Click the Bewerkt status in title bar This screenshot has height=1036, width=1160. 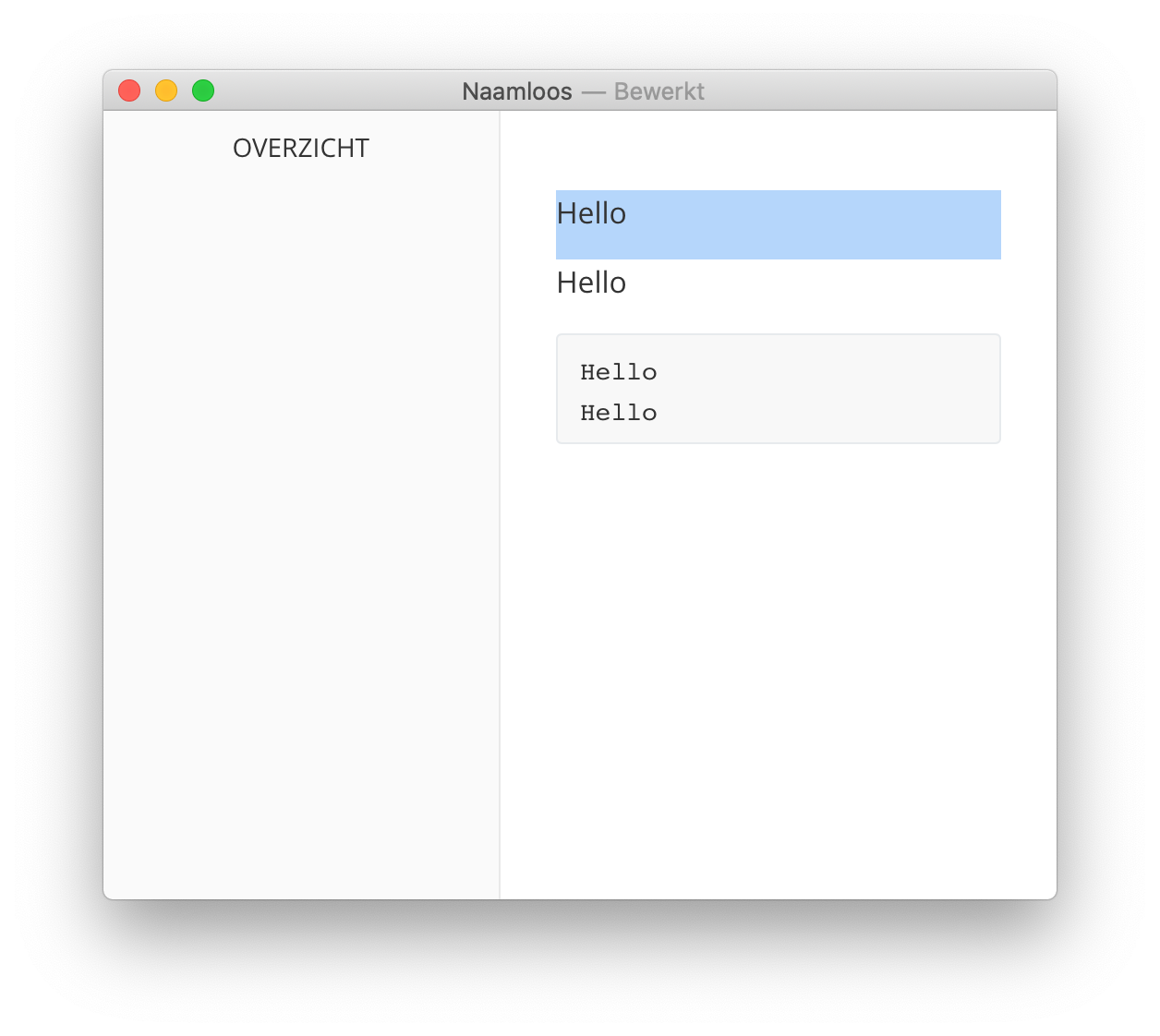coord(659,91)
